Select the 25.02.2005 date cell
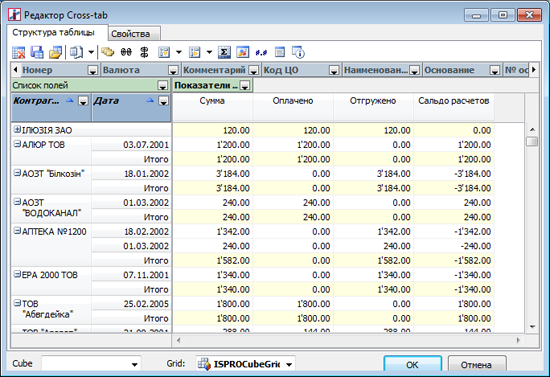This screenshot has width=550, height=377. (x=132, y=304)
